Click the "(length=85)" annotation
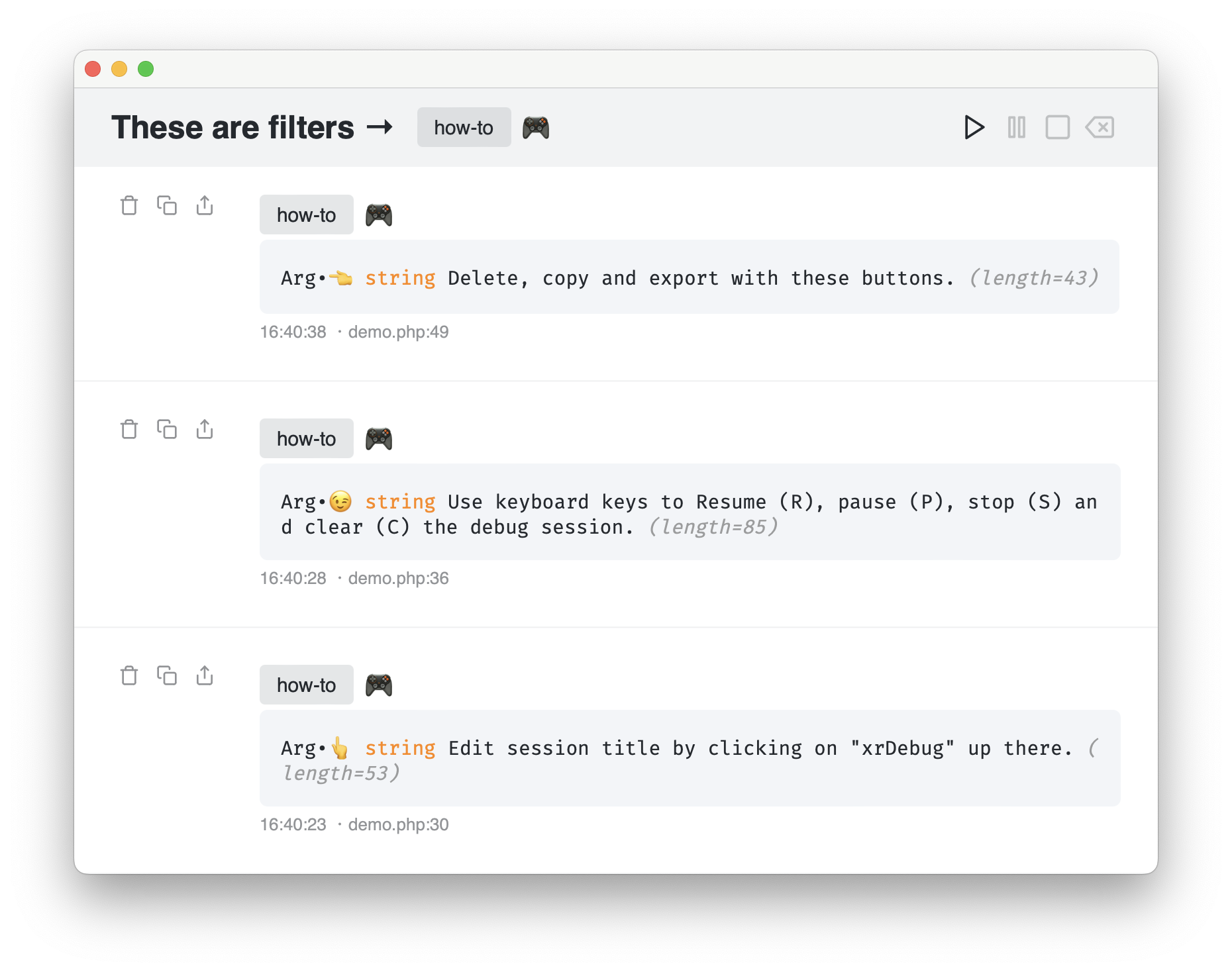Image resolution: width=1232 pixels, height=972 pixels. [713, 526]
